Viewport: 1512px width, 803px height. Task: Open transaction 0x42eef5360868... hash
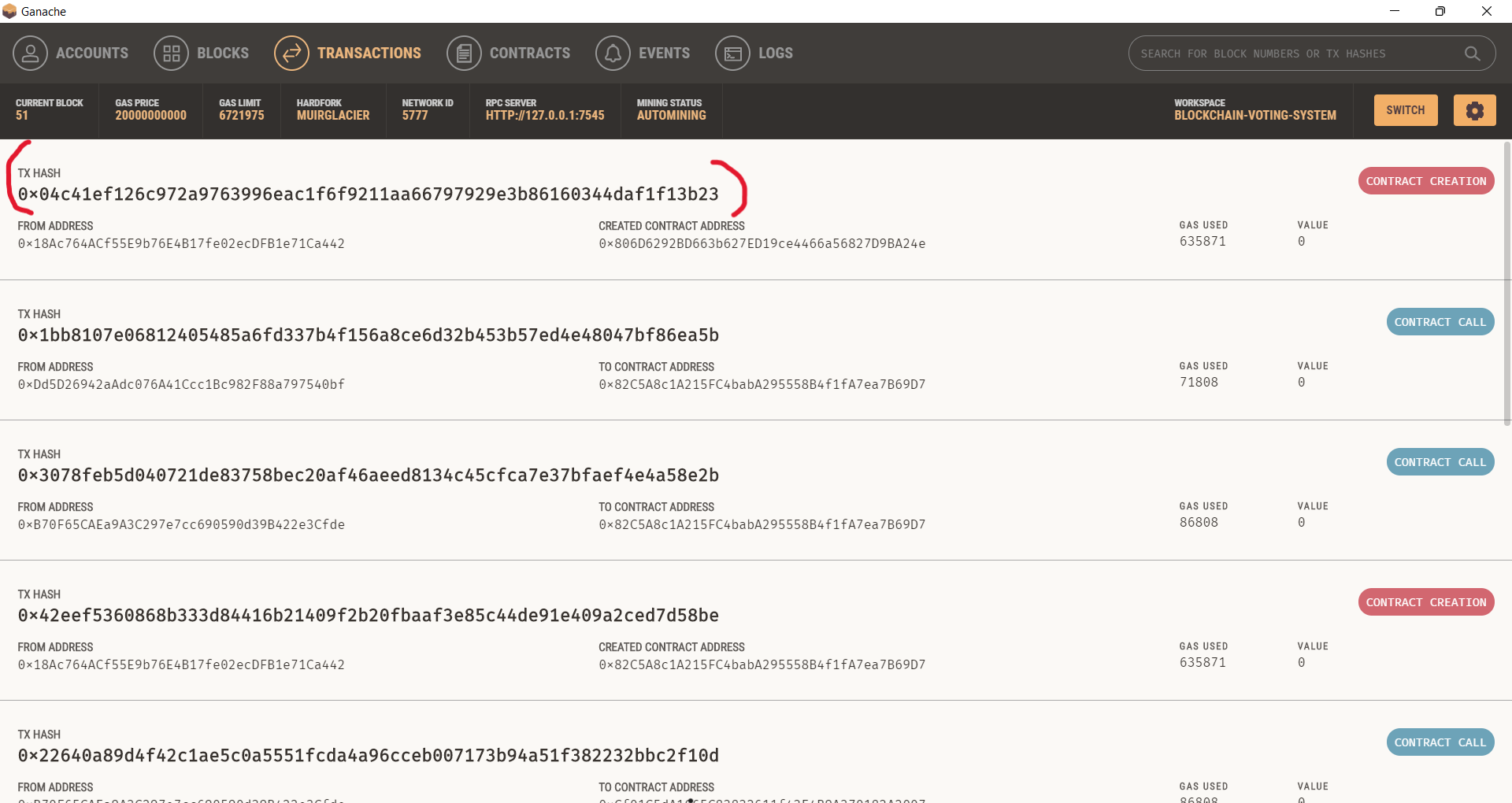click(369, 616)
